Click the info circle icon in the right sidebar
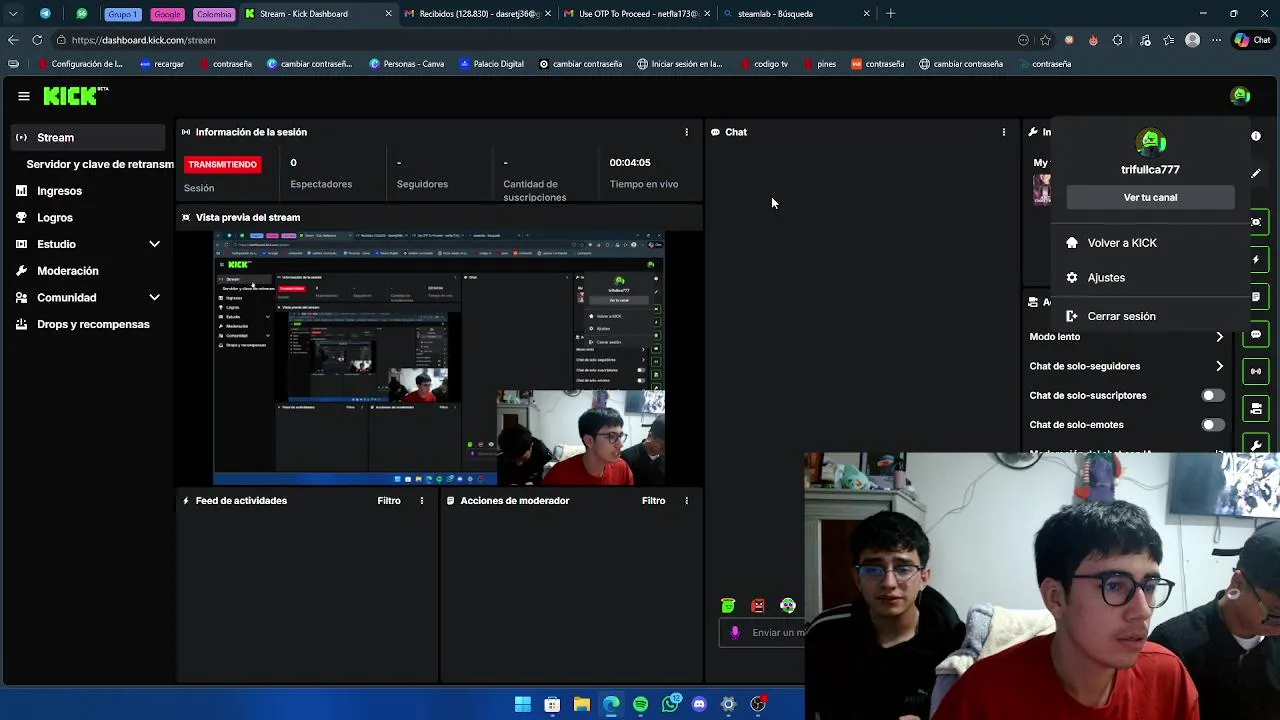This screenshot has width=1280, height=720. (x=1256, y=136)
